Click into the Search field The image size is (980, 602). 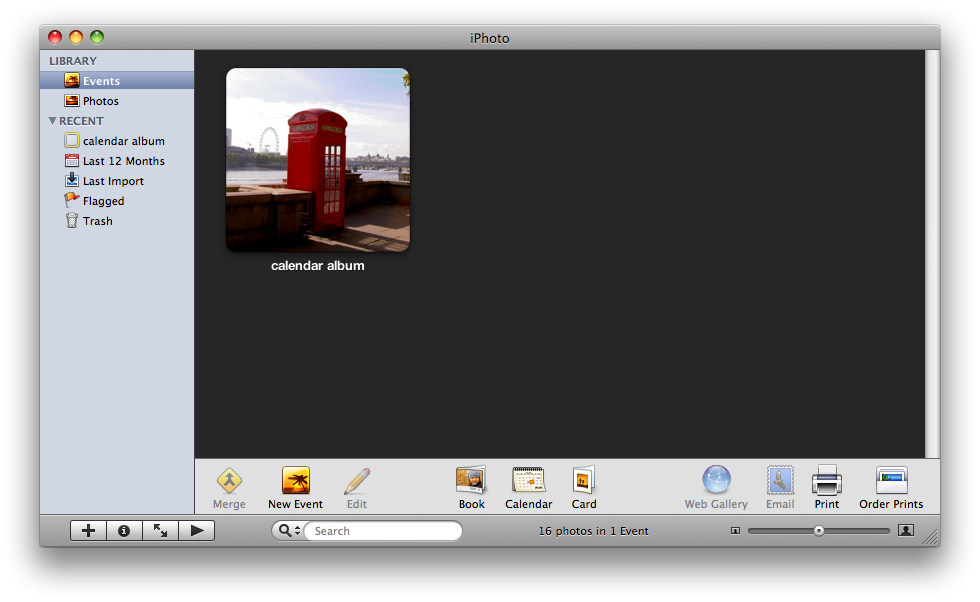click(383, 531)
